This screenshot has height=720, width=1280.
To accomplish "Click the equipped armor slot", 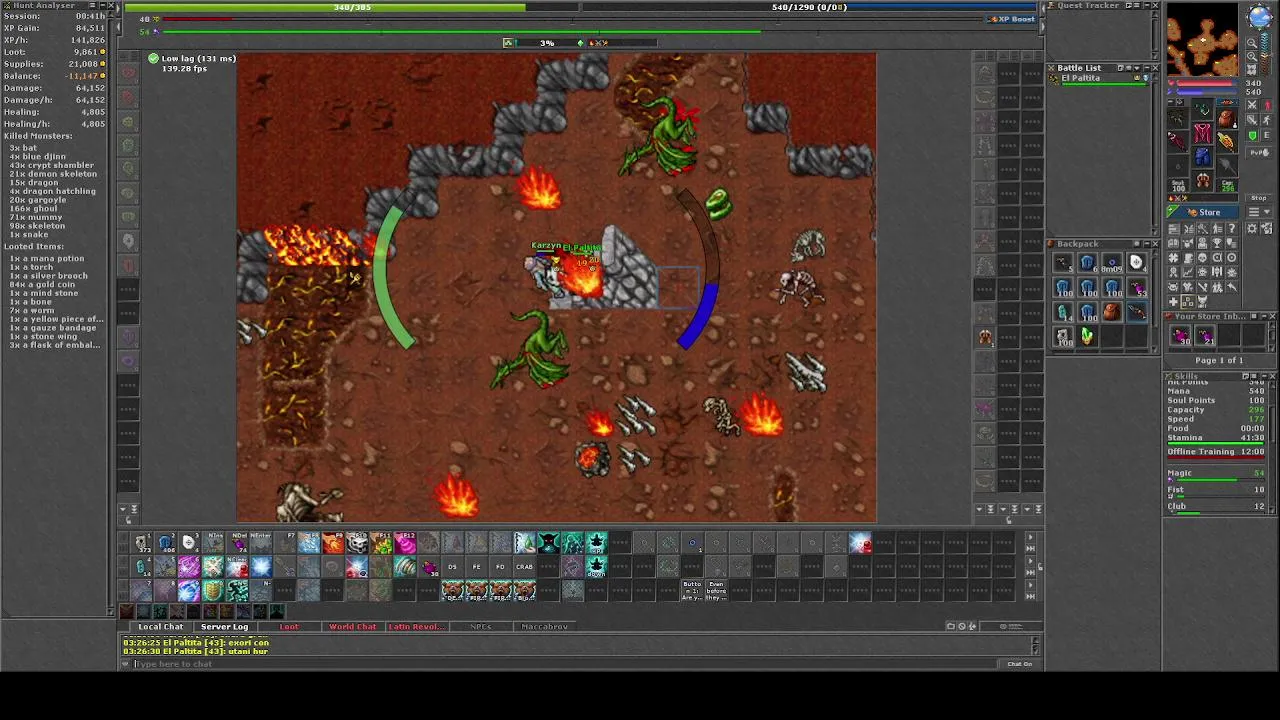I will click(x=1203, y=133).
